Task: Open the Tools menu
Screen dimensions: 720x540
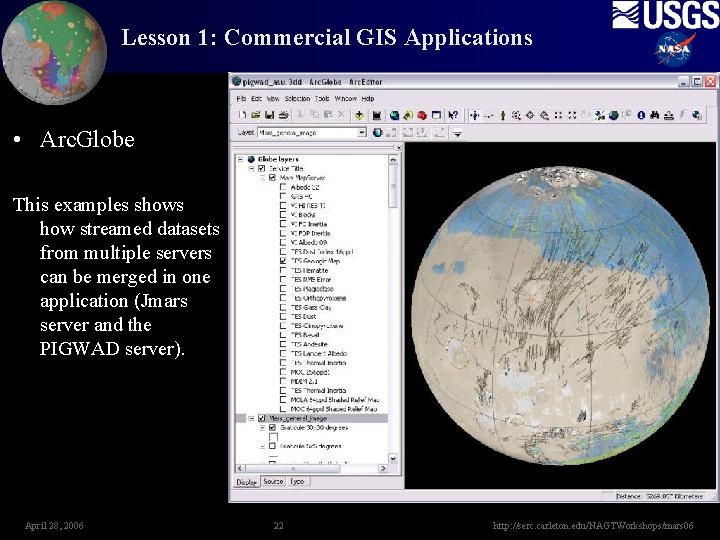Action: coord(322,98)
